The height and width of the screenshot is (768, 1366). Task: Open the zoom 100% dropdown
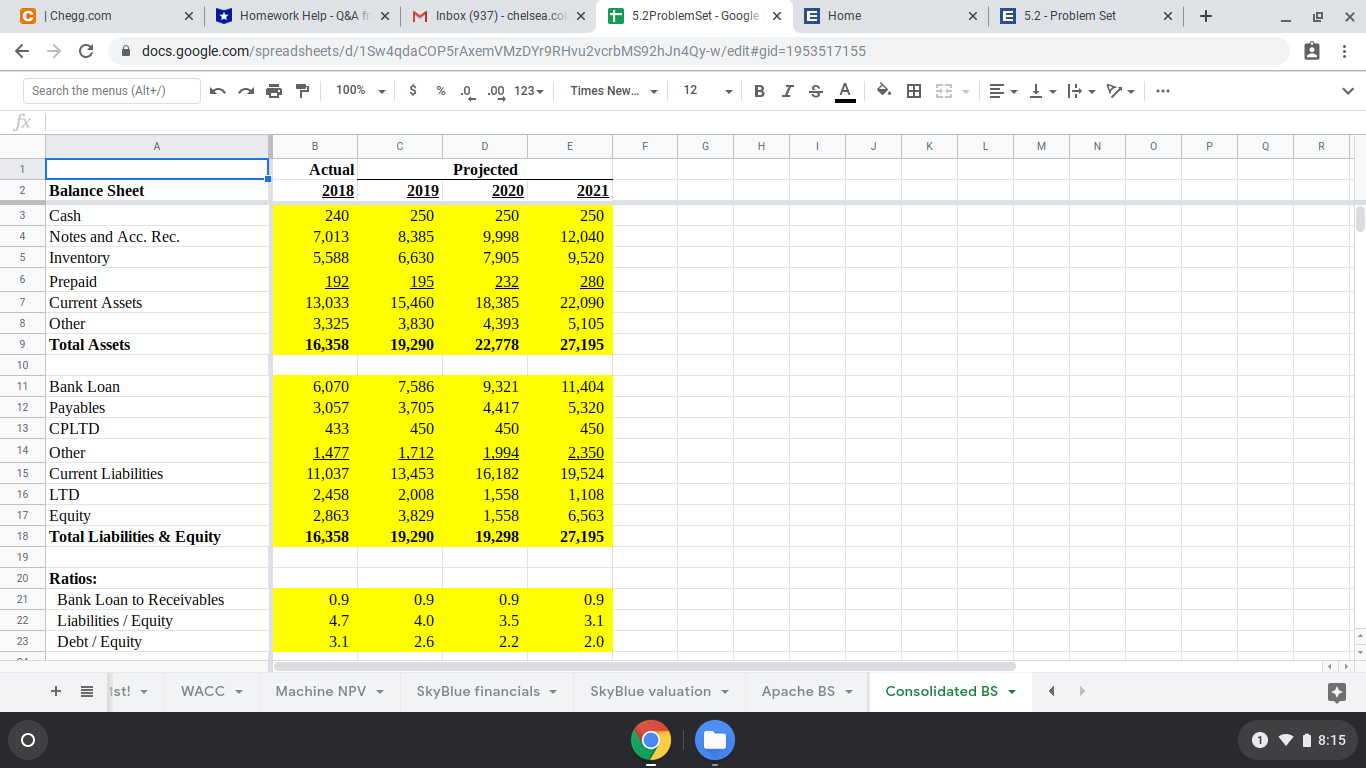click(360, 91)
